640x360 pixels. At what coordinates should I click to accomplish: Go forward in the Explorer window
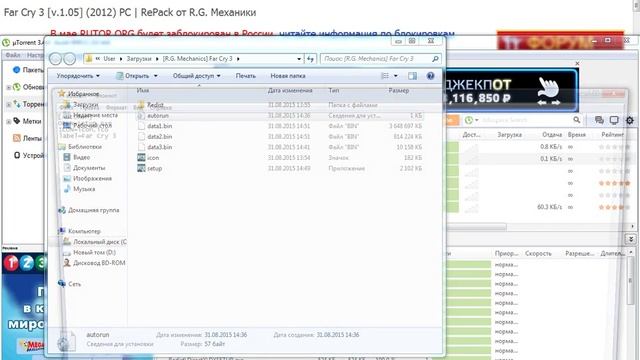(70, 59)
